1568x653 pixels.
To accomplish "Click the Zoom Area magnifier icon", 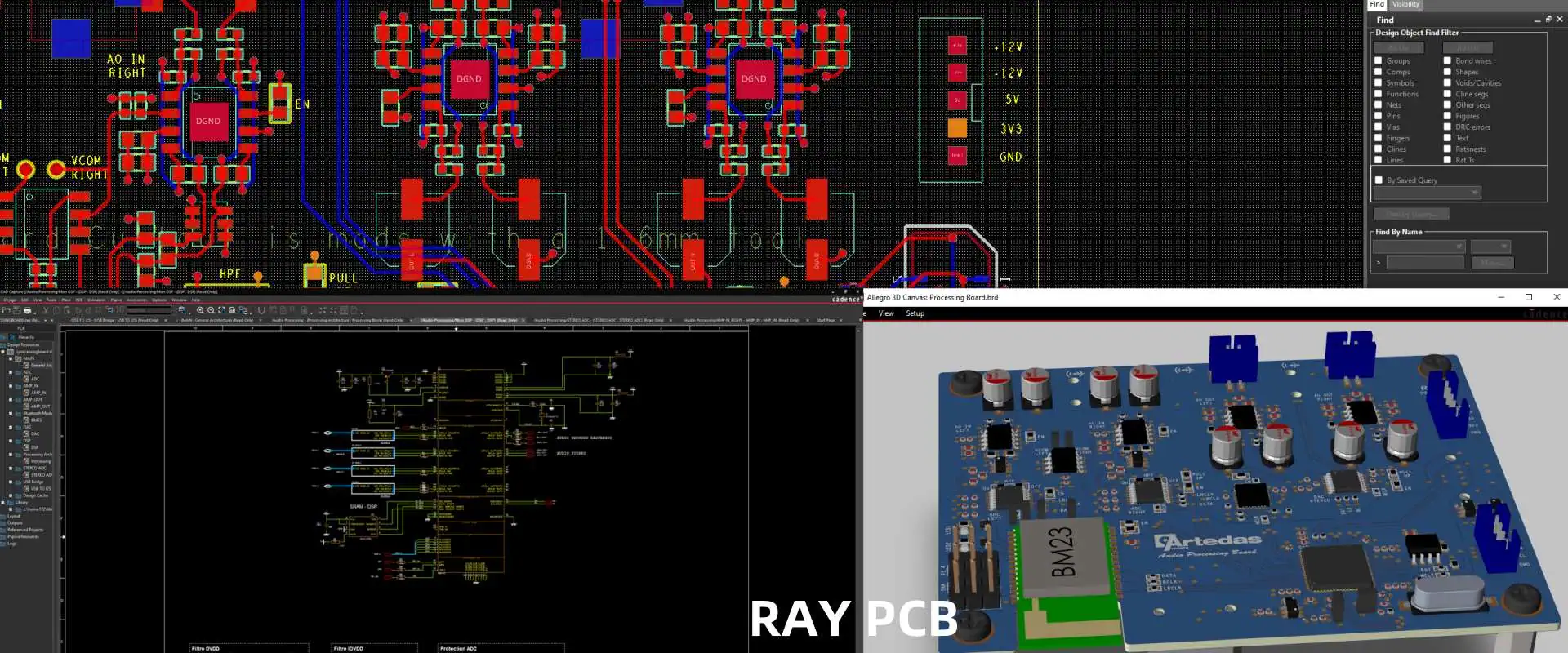I will click(232, 310).
